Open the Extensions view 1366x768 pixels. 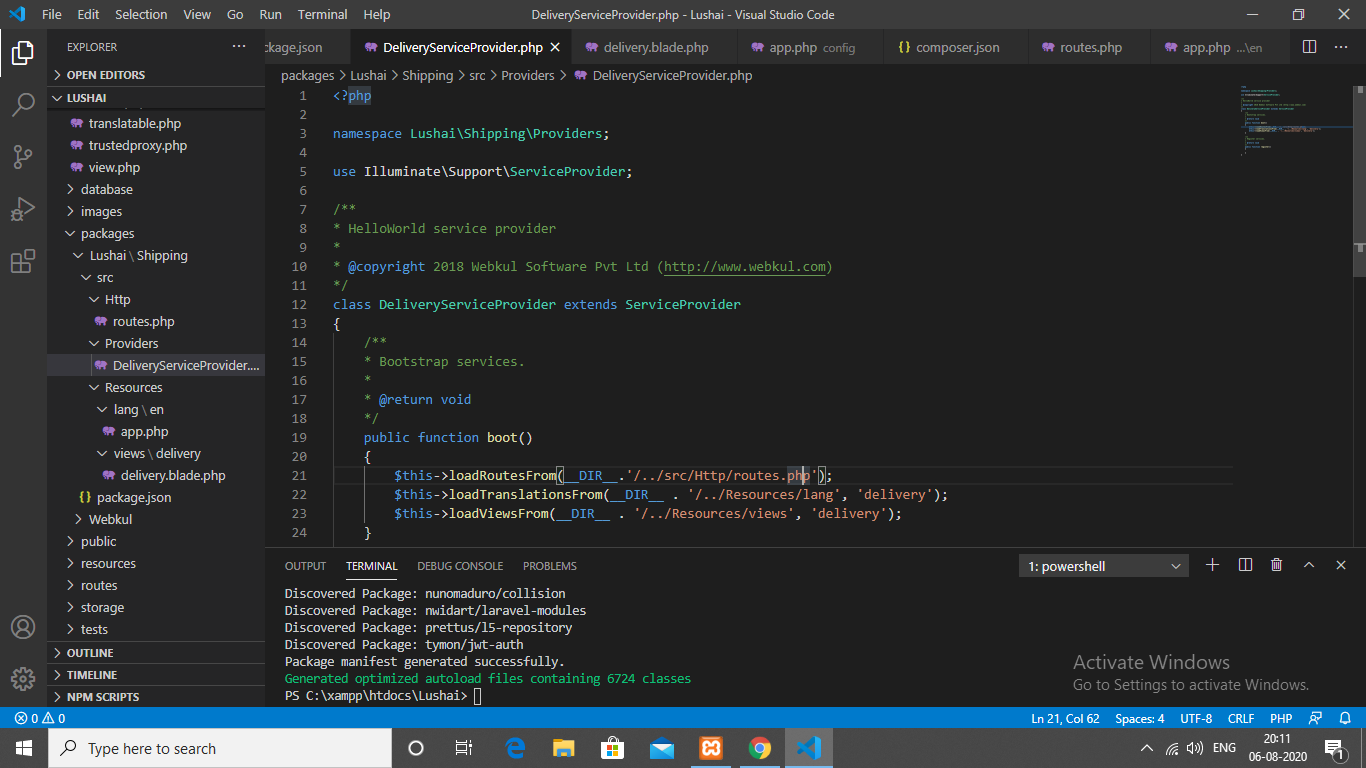point(23,261)
